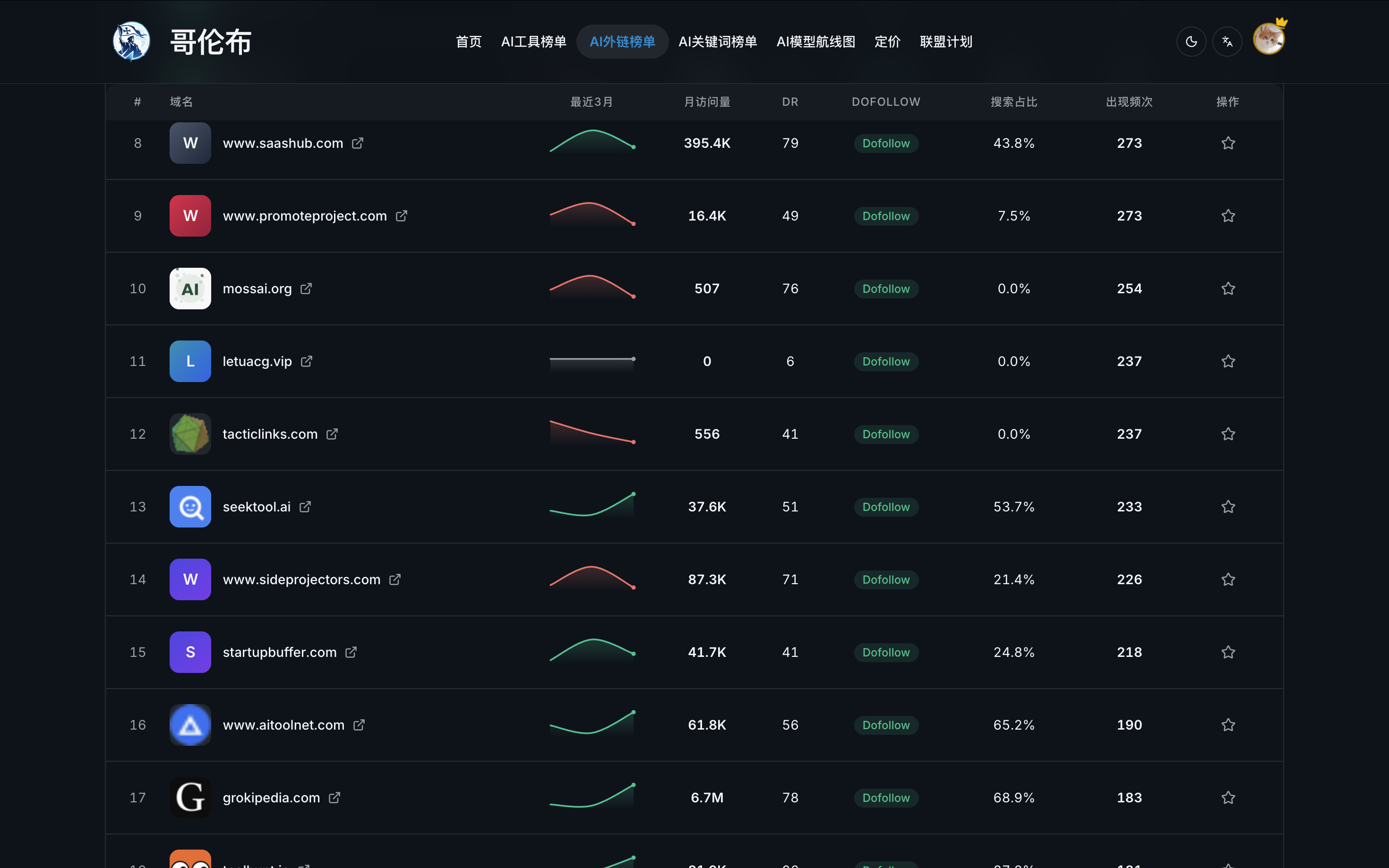Open the www.promoteproject.com domain link

coord(305,216)
